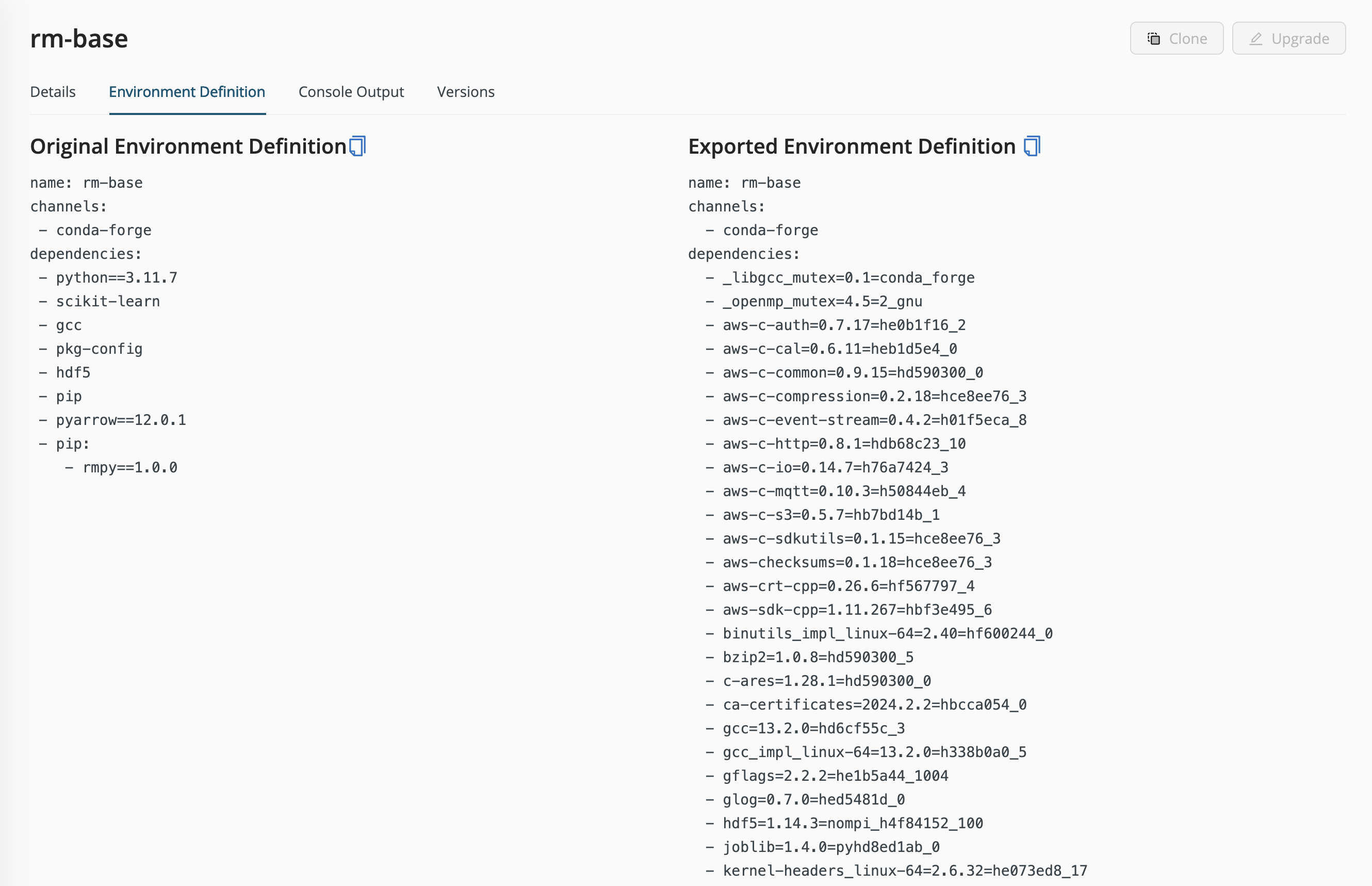Select the Environment Definition tab
1372x886 pixels.
[x=187, y=92]
